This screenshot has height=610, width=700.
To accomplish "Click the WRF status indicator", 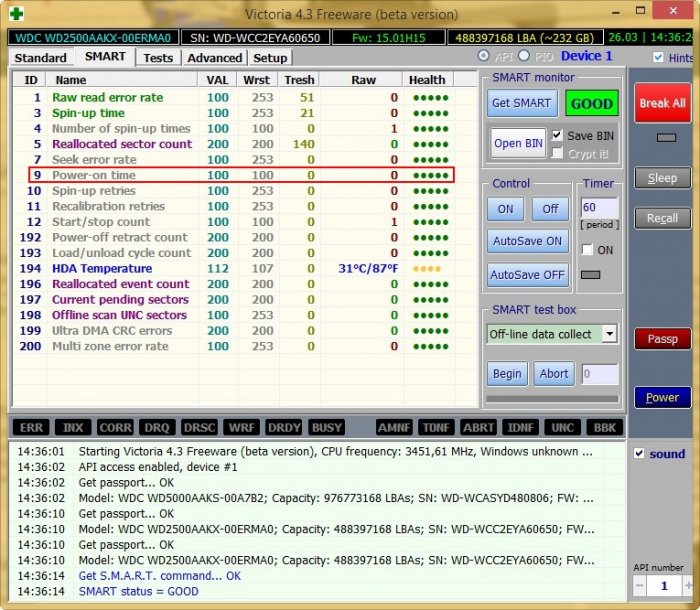I will (x=242, y=427).
